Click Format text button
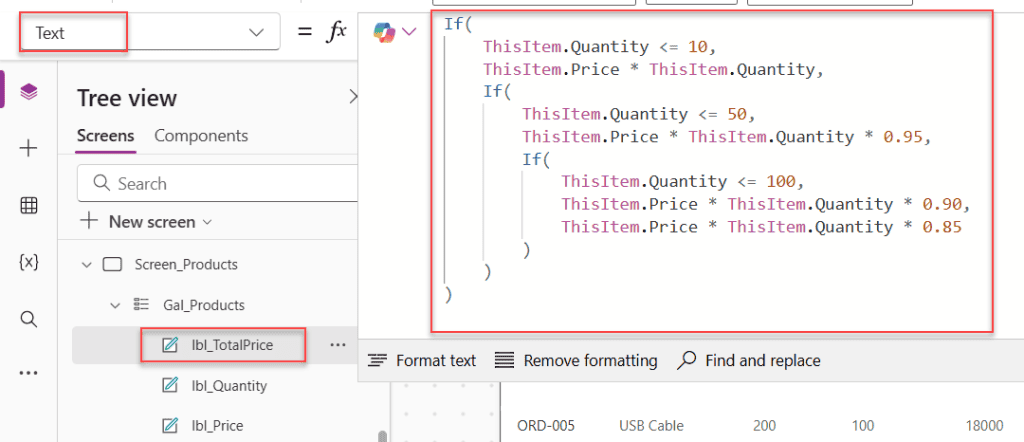Viewport: 1024px width, 442px height. tap(422, 360)
